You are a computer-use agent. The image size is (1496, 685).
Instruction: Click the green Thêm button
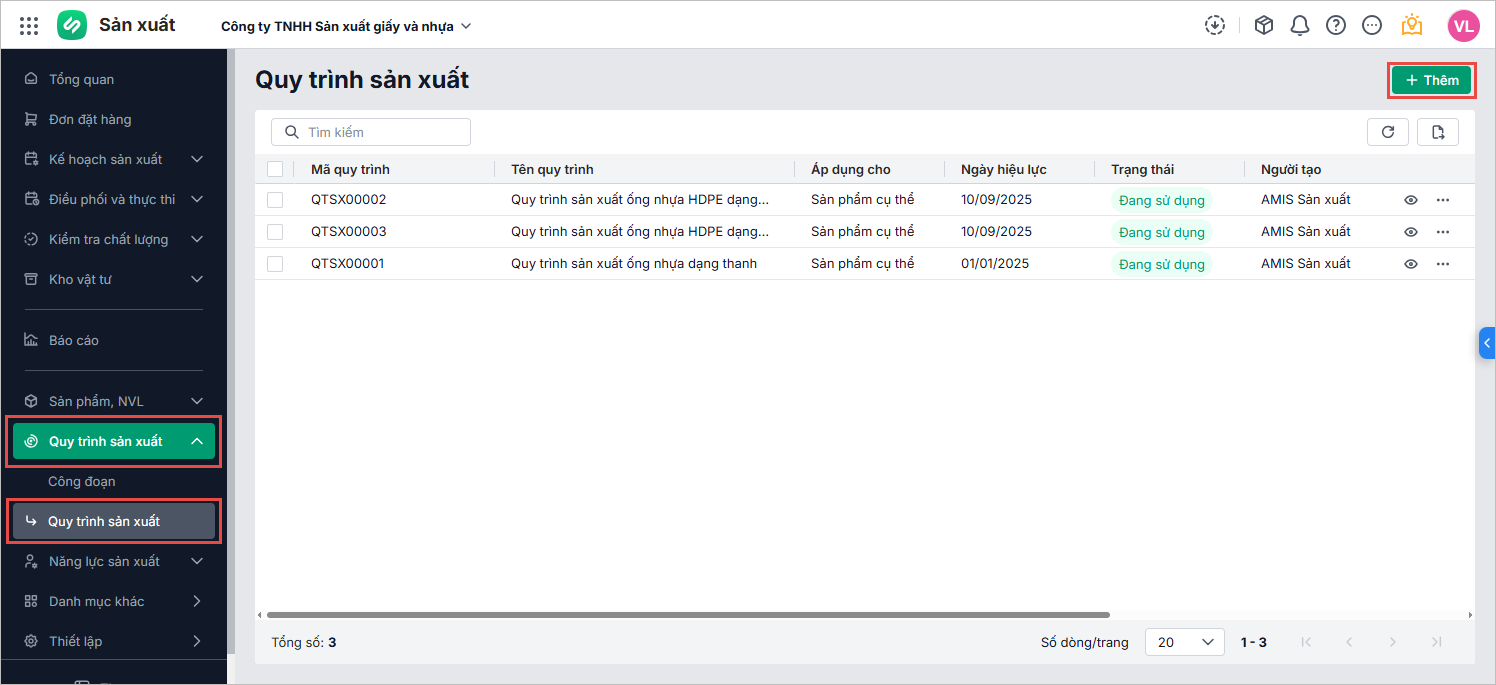tap(1432, 80)
